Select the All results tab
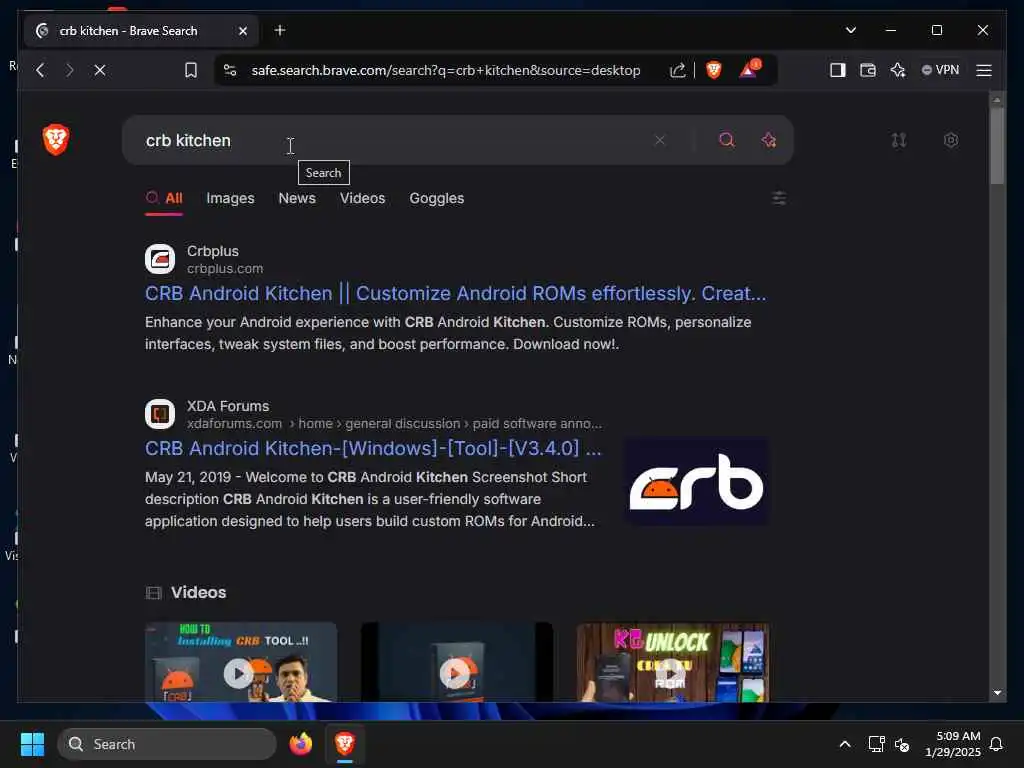Screen dimensions: 1024x768 165,198
